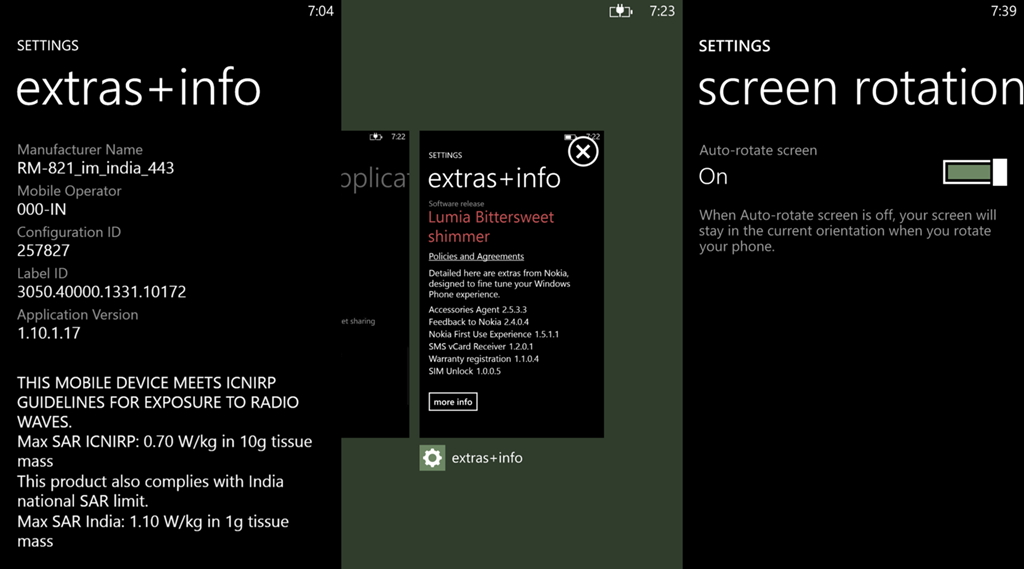Open Policies and Agreements link
The width and height of the screenshot is (1024, 569).
coord(476,257)
